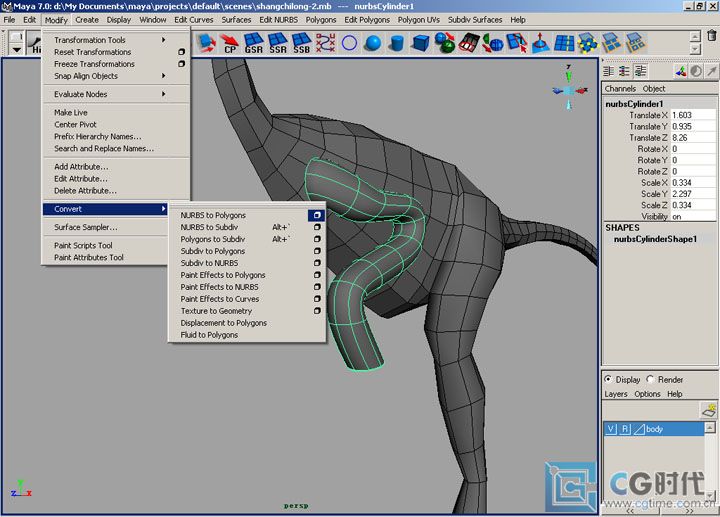720x517 pixels.
Task: Open the Object menu in Channel Box
Action: point(654,89)
